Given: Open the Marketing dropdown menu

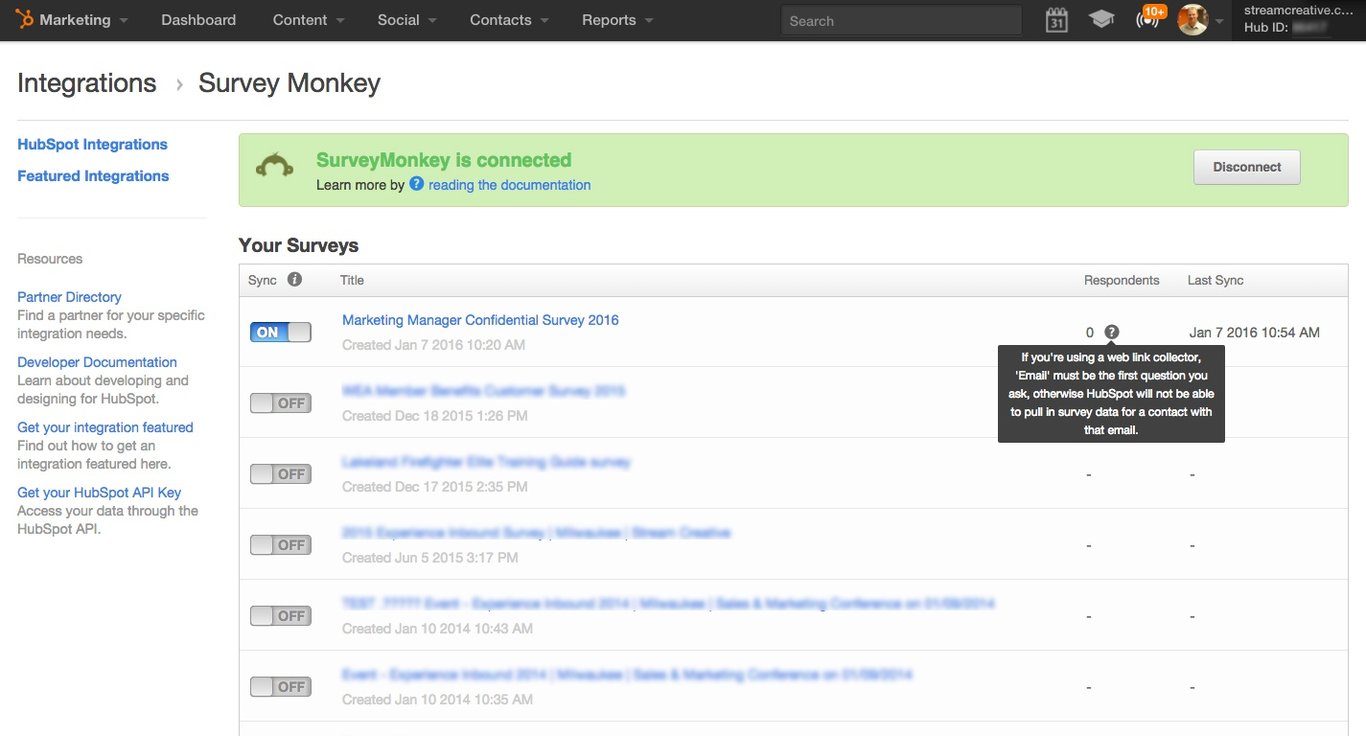Looking at the screenshot, I should coord(75,19).
